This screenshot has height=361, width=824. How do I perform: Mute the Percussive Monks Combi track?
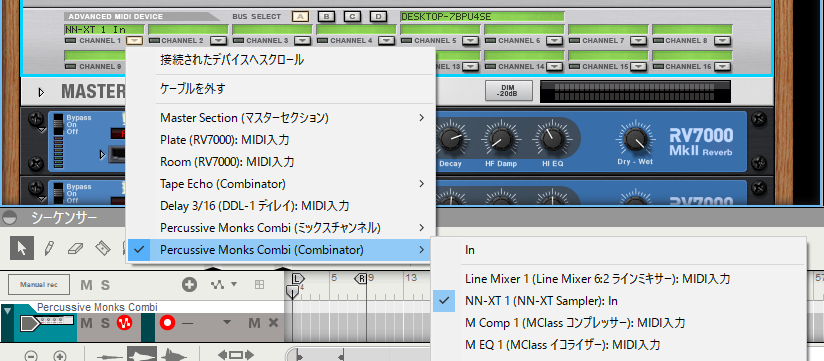tap(87, 323)
